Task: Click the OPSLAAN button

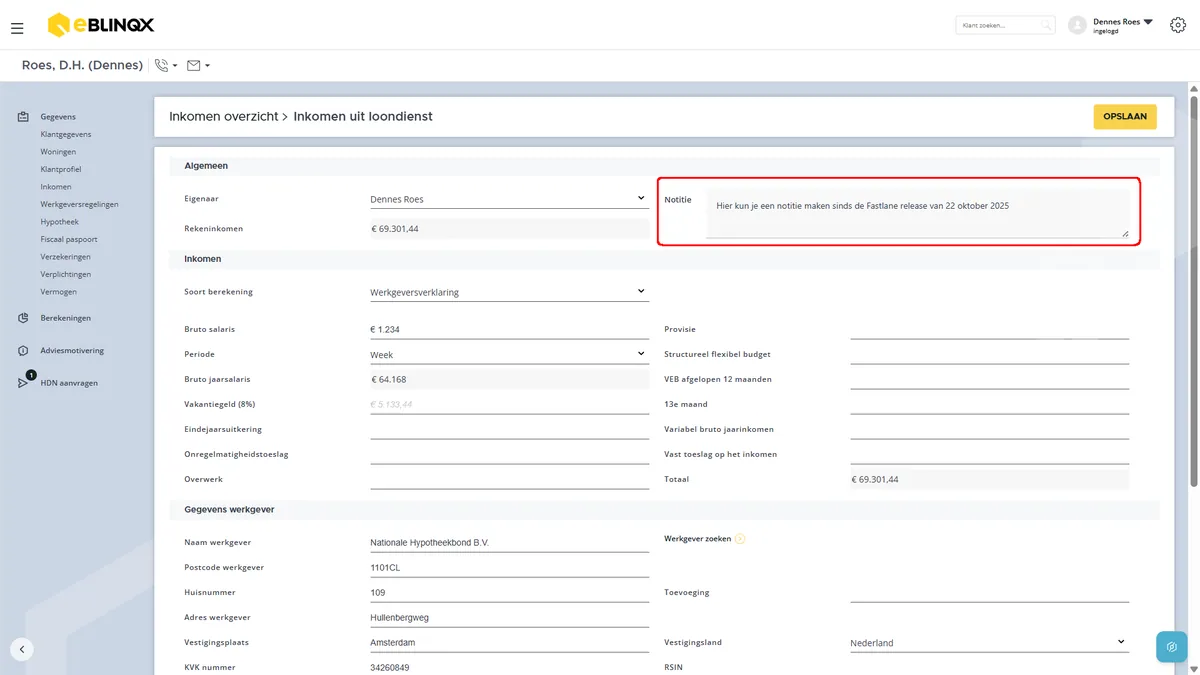Action: (1125, 117)
